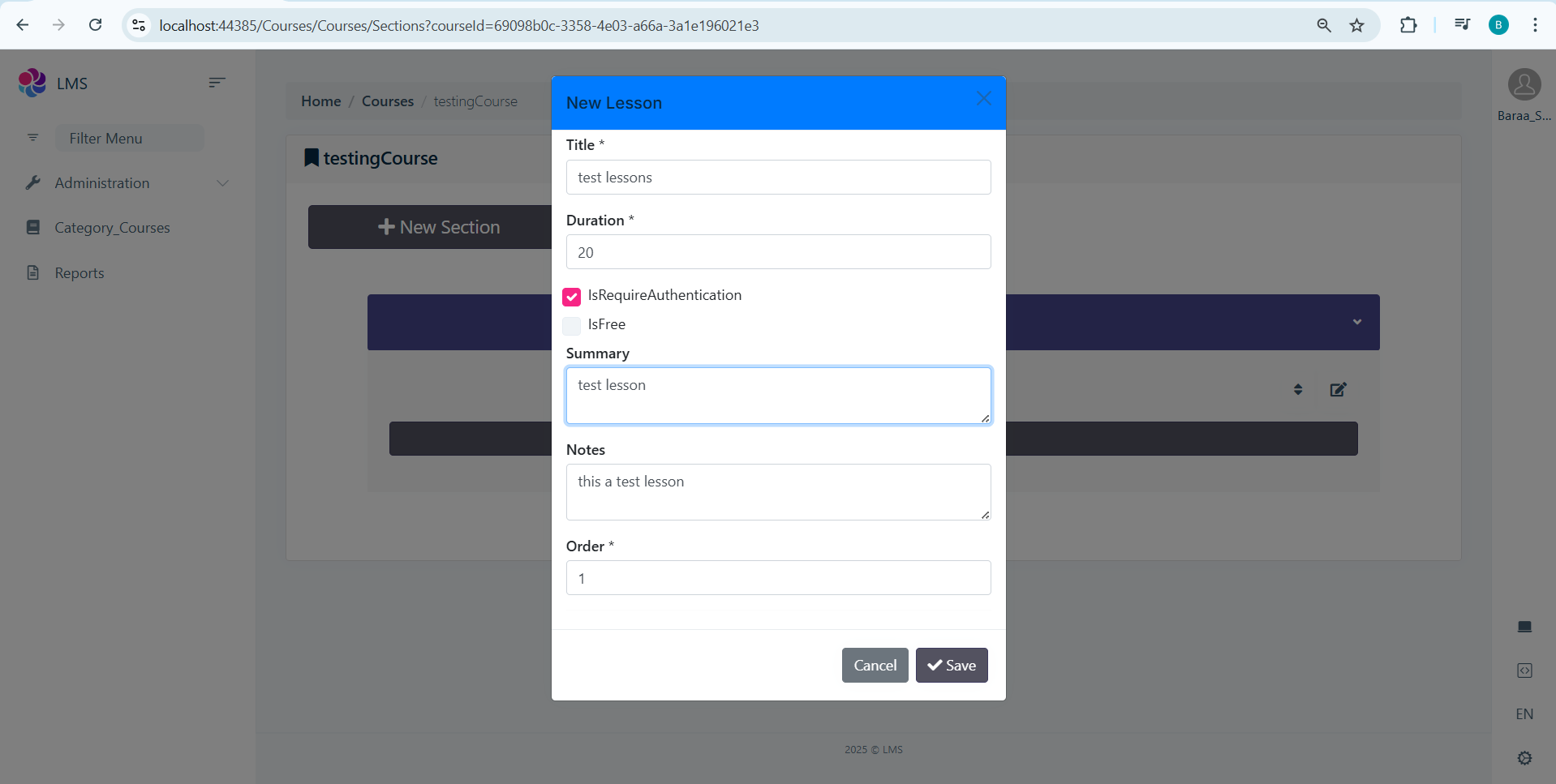Click the Summary text area
Viewport: 1556px width, 784px height.
(779, 396)
